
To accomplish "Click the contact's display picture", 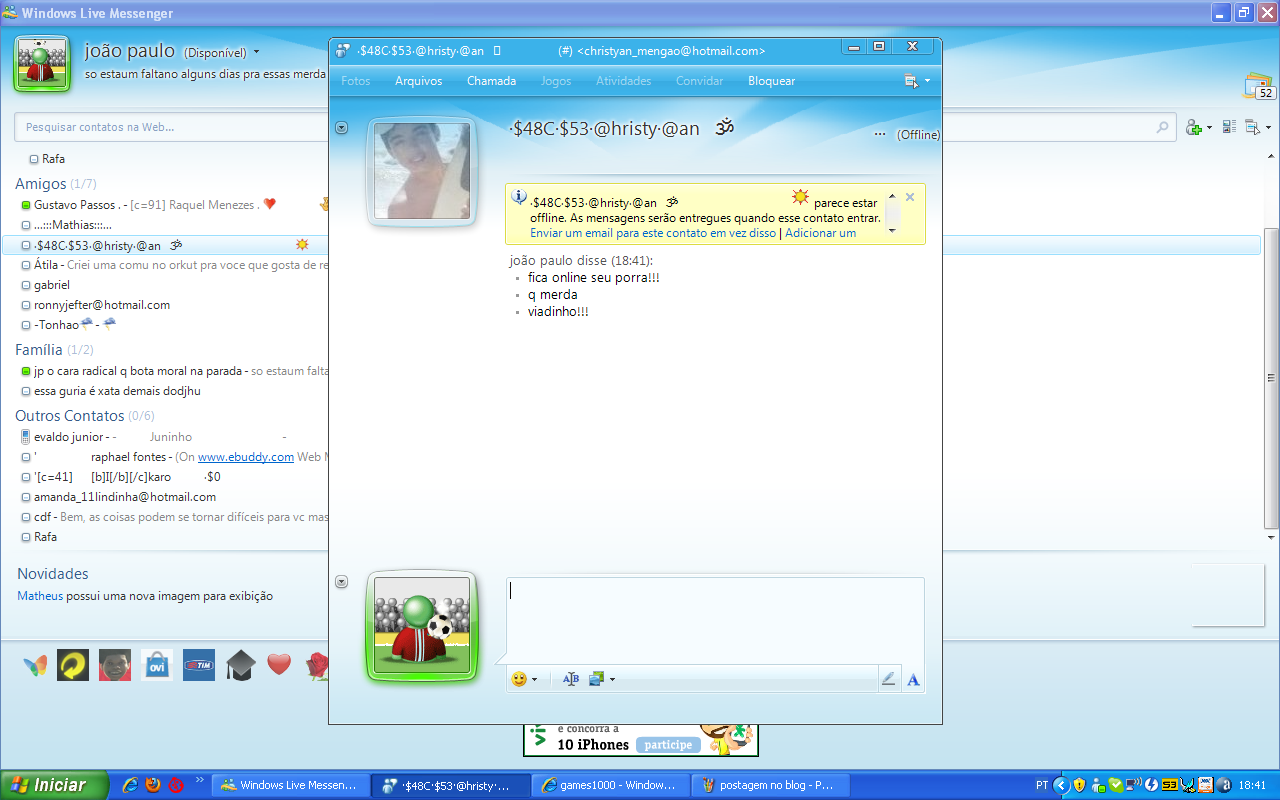I will pos(422,171).
